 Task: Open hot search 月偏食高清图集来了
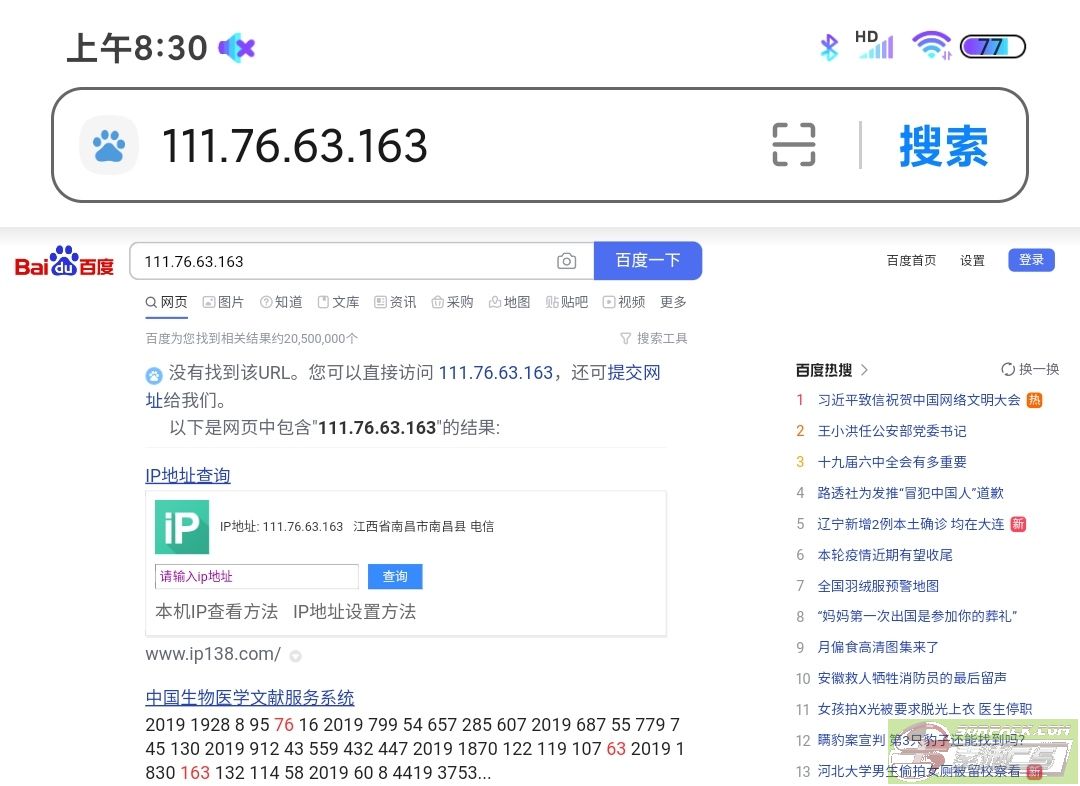coord(878,648)
